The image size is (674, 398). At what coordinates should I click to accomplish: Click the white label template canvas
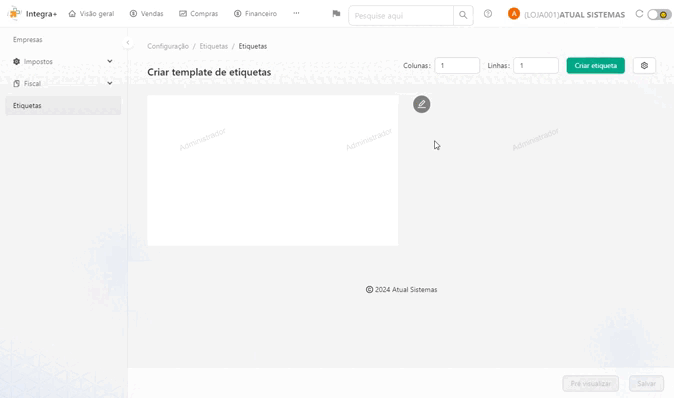(x=273, y=171)
